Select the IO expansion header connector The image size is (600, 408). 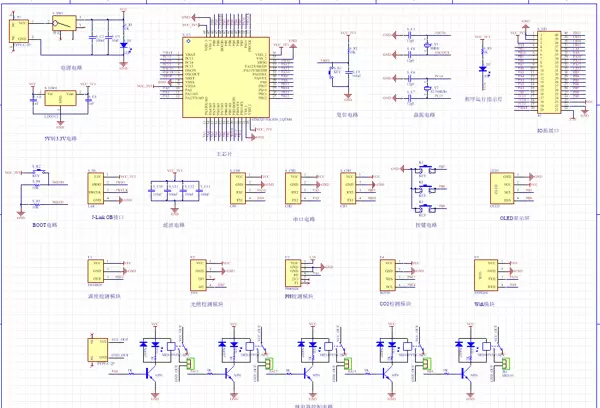point(548,71)
